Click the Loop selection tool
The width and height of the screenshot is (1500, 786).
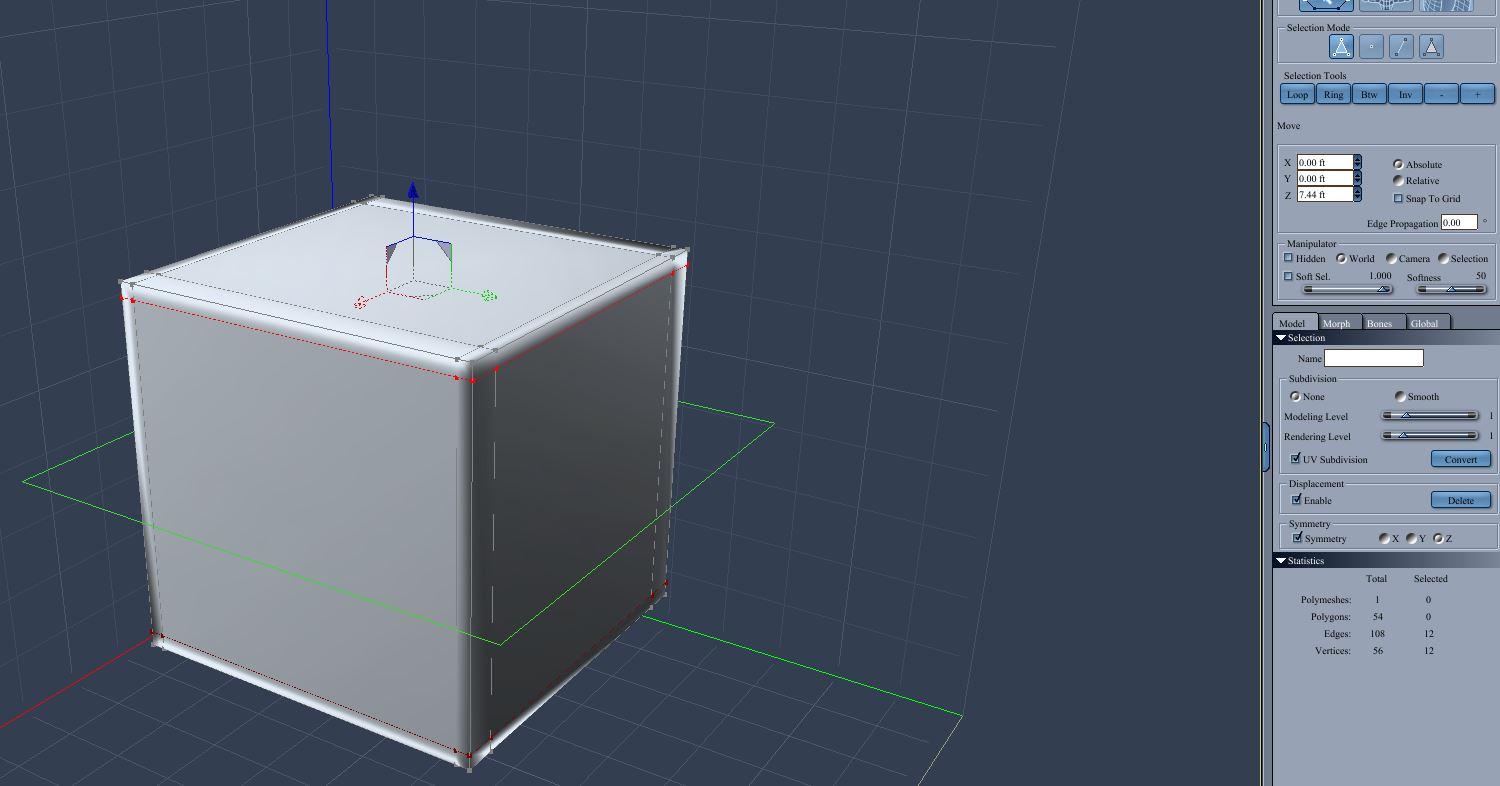pos(1297,95)
